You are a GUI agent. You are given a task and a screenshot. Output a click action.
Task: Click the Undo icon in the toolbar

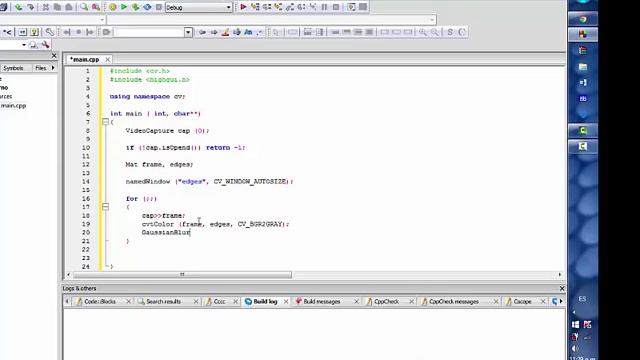[18, 7]
